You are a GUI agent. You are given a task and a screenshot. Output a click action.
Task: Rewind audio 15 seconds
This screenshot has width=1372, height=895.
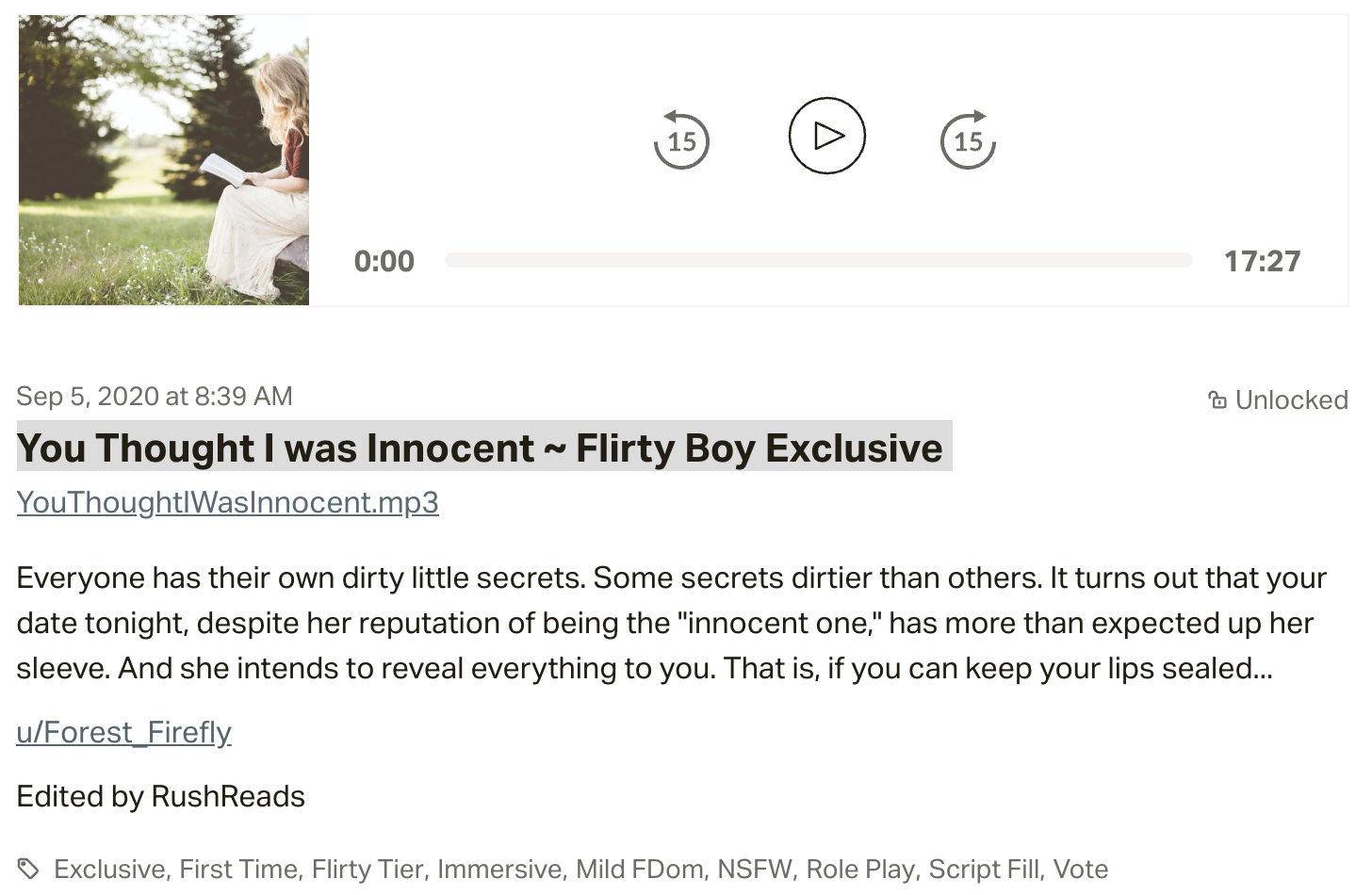click(x=681, y=140)
